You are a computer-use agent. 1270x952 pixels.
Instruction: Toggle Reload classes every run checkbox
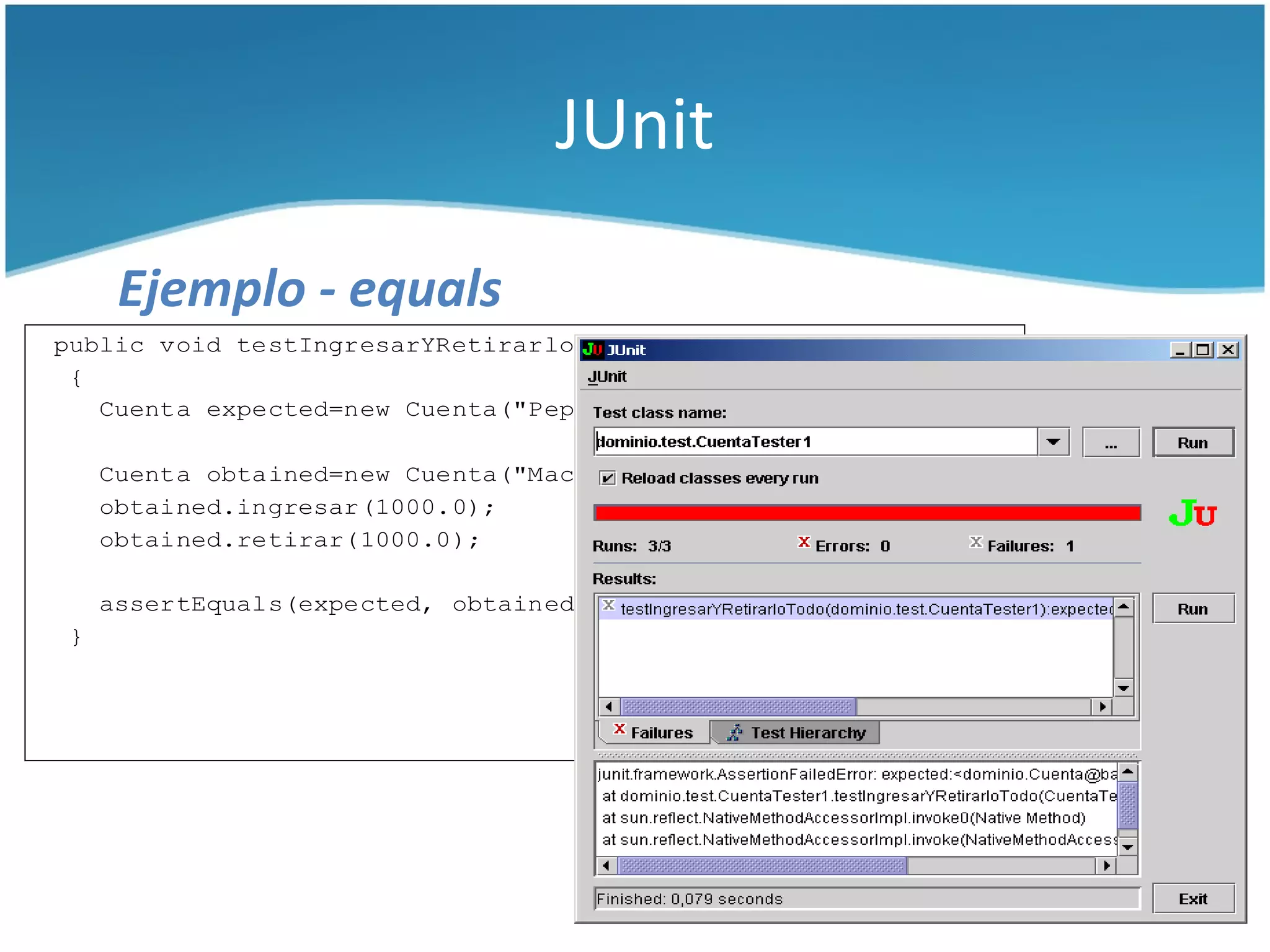608,478
